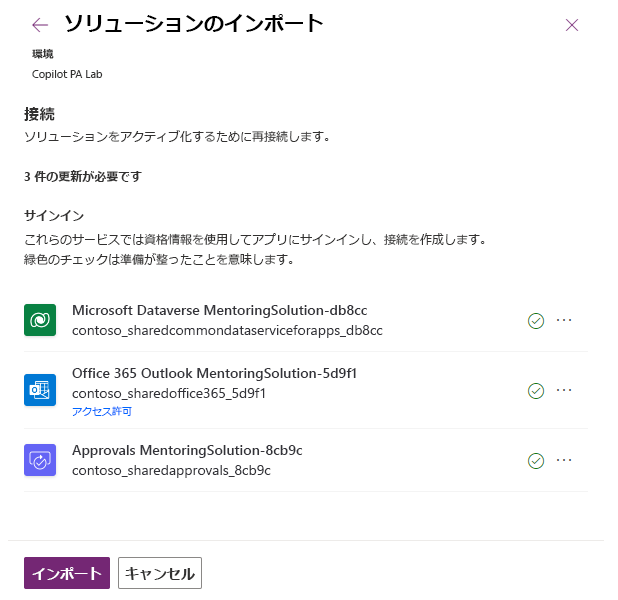Click the Copilot PA Lab environment name
Image resolution: width=618 pixels, height=600 pixels.
tap(67, 74)
